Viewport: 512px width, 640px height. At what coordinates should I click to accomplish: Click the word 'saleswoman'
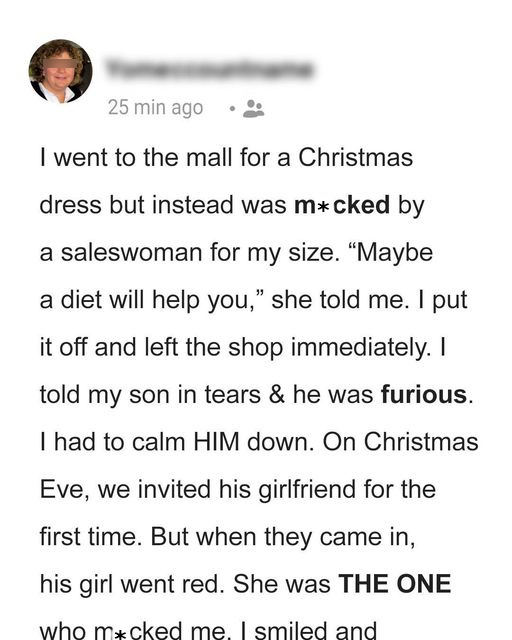pyautogui.click(x=132, y=253)
